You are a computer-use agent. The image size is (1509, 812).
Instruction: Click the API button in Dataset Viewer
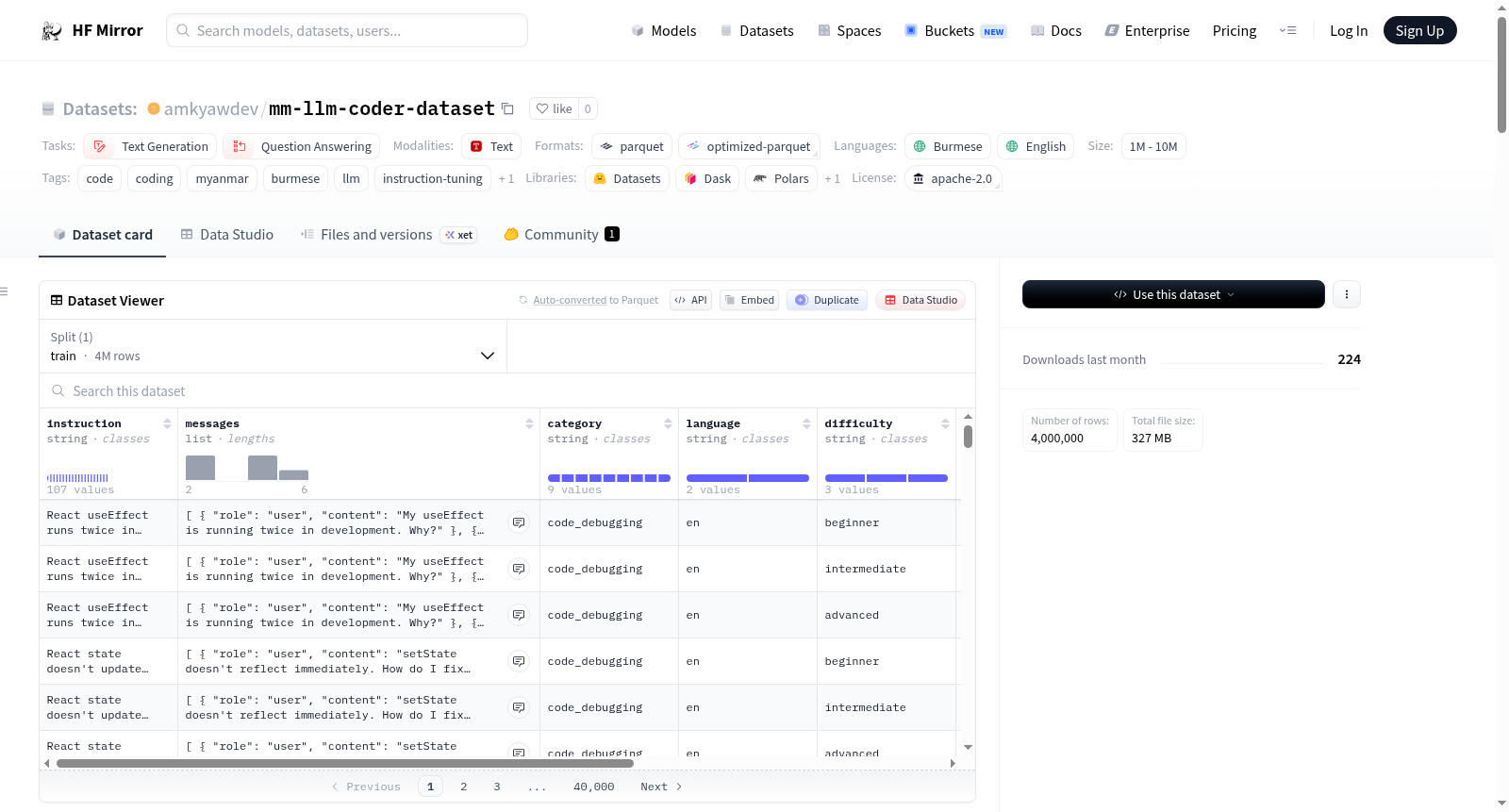click(x=690, y=301)
